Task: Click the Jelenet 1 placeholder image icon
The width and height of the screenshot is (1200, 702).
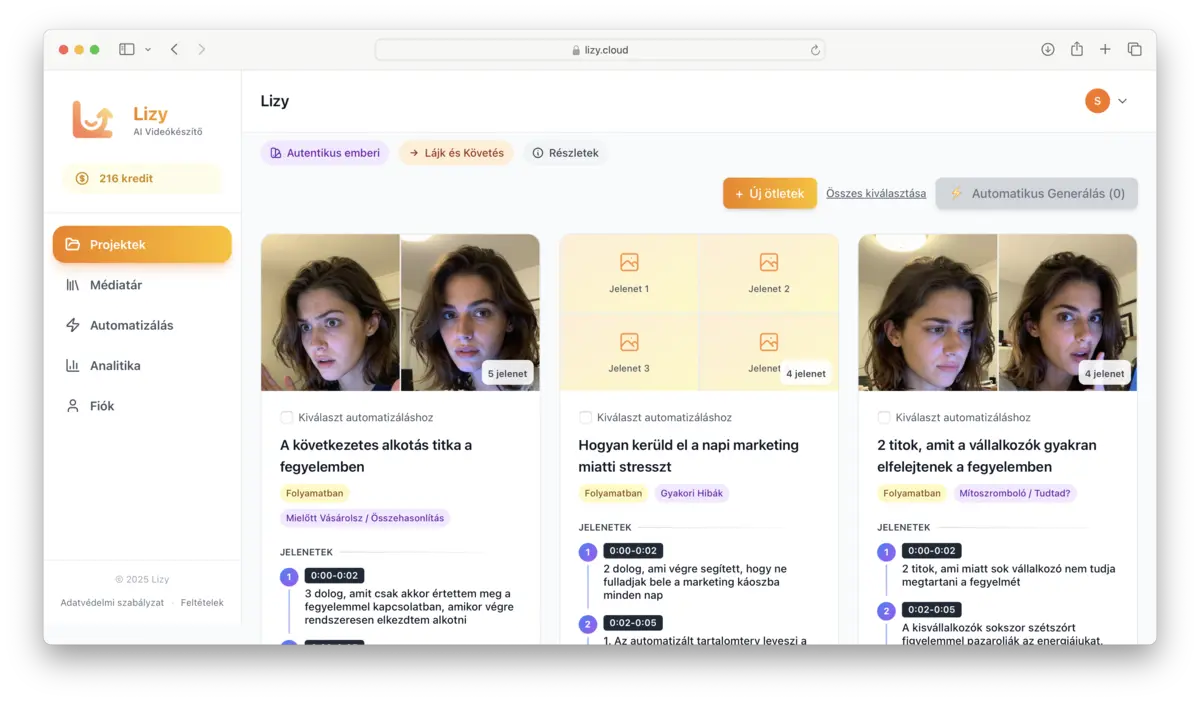Action: click(x=629, y=262)
